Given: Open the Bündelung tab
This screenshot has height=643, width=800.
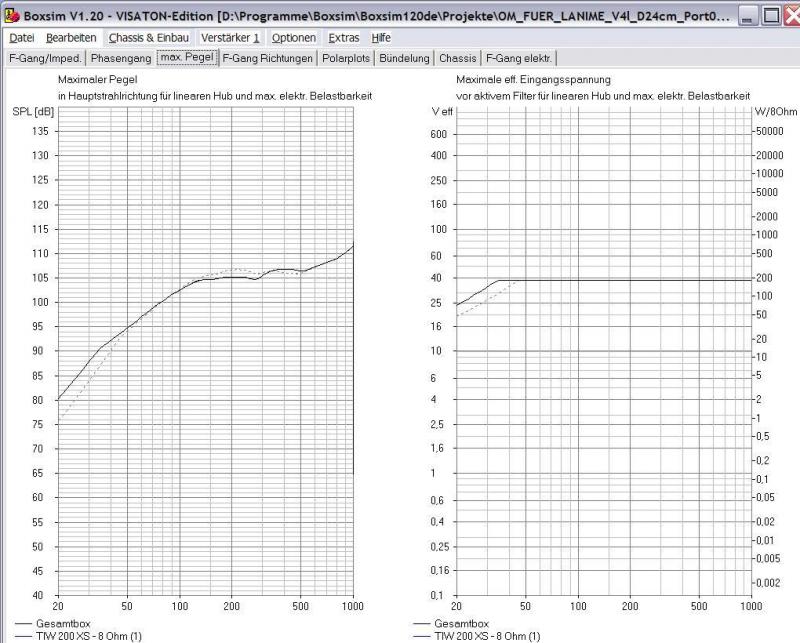Looking at the screenshot, I should tap(404, 58).
